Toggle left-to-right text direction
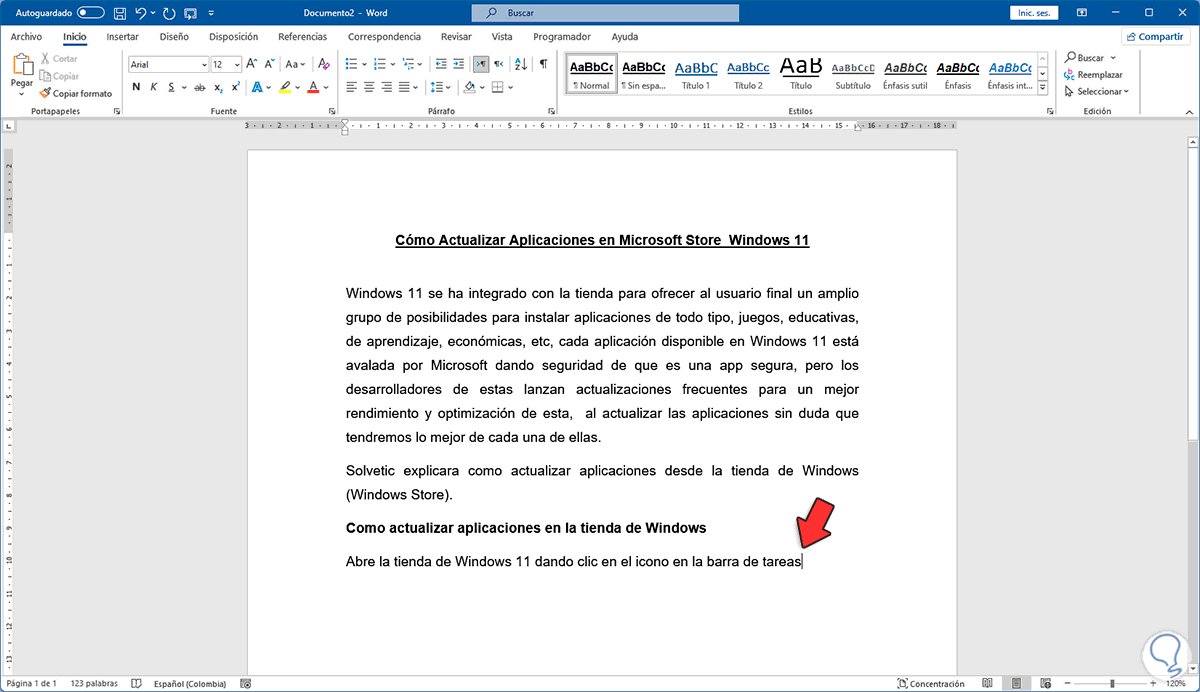Image resolution: width=1200 pixels, height=692 pixels. pos(481,64)
